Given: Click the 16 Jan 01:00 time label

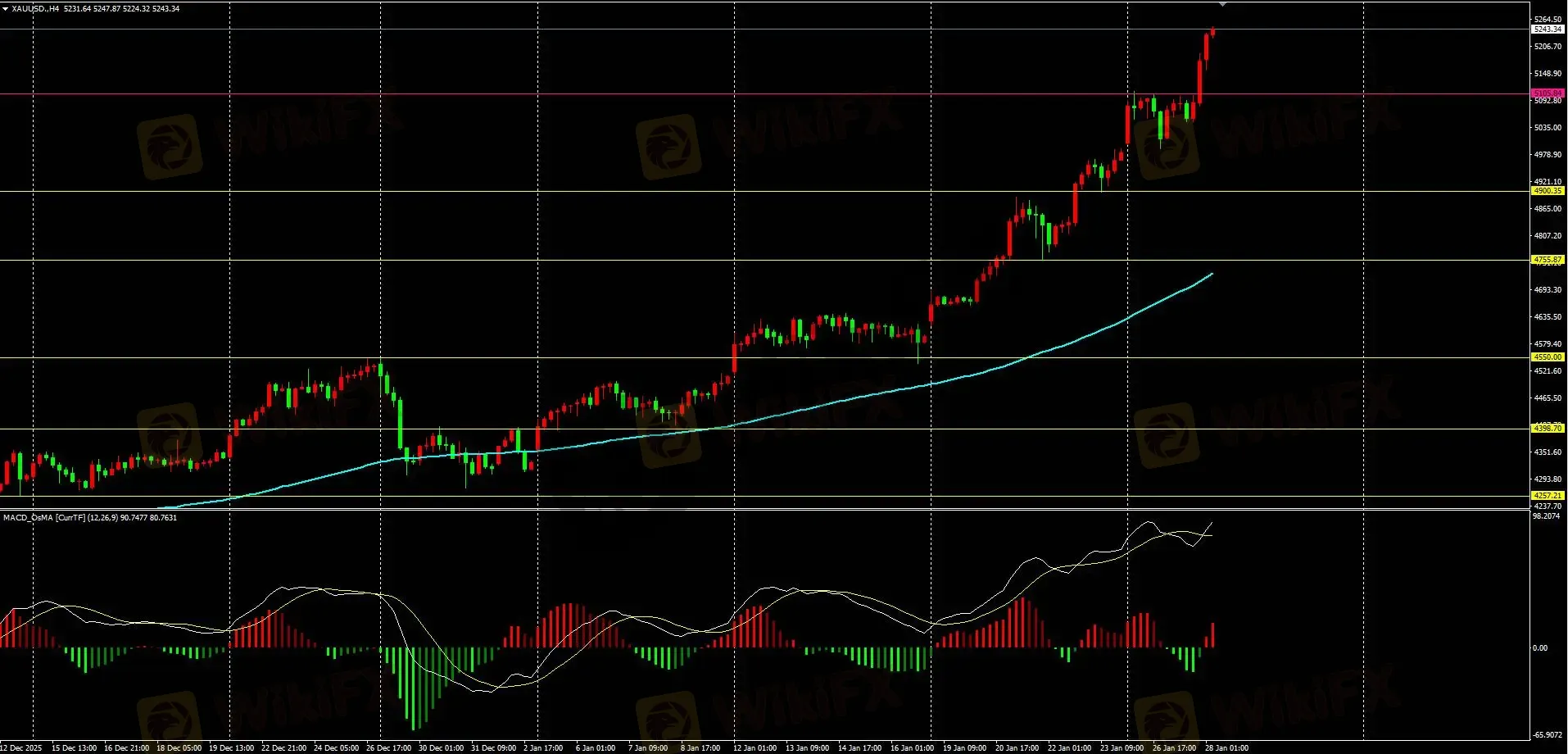Looking at the screenshot, I should 912,748.
